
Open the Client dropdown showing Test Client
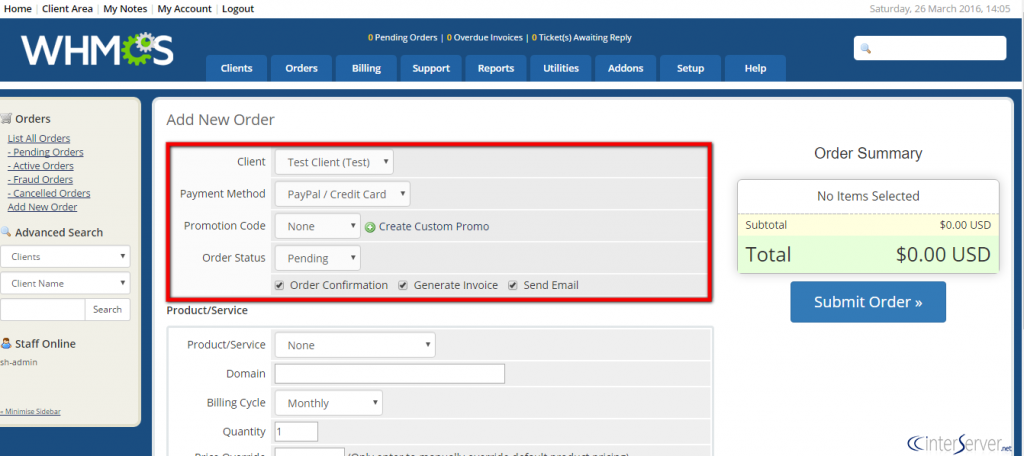(334, 162)
